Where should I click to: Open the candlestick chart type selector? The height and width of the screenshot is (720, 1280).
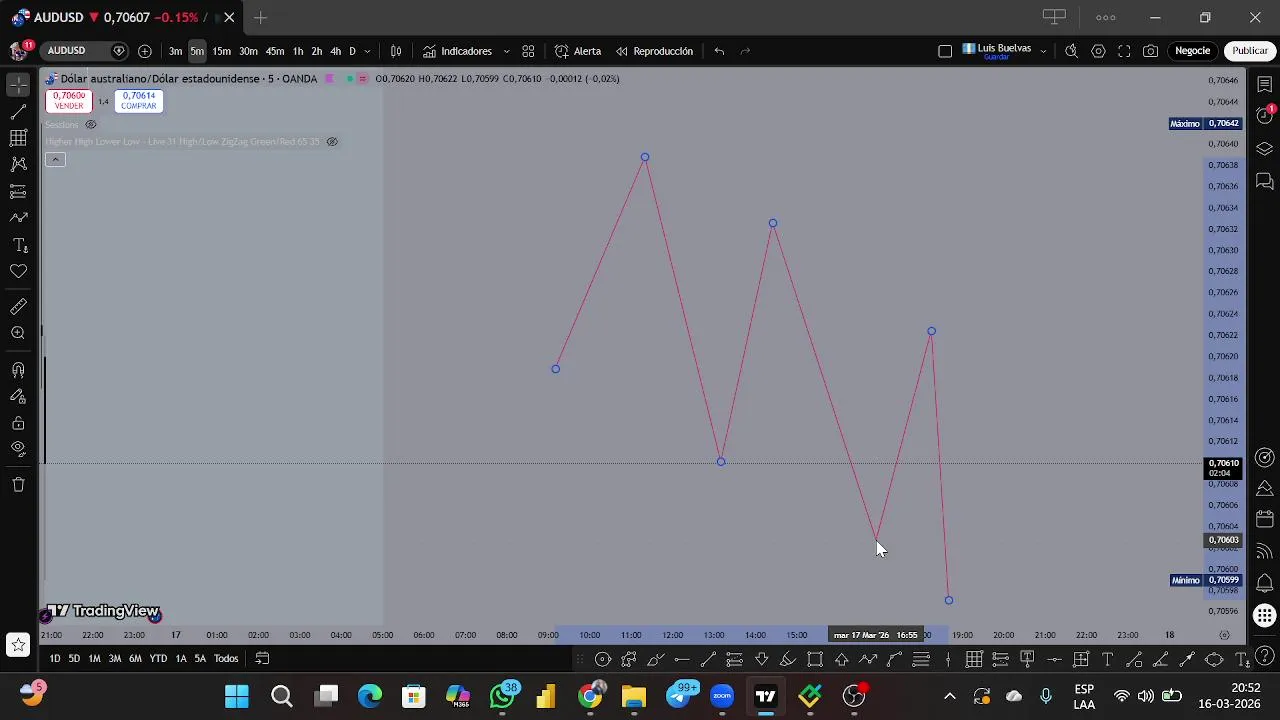click(x=396, y=51)
